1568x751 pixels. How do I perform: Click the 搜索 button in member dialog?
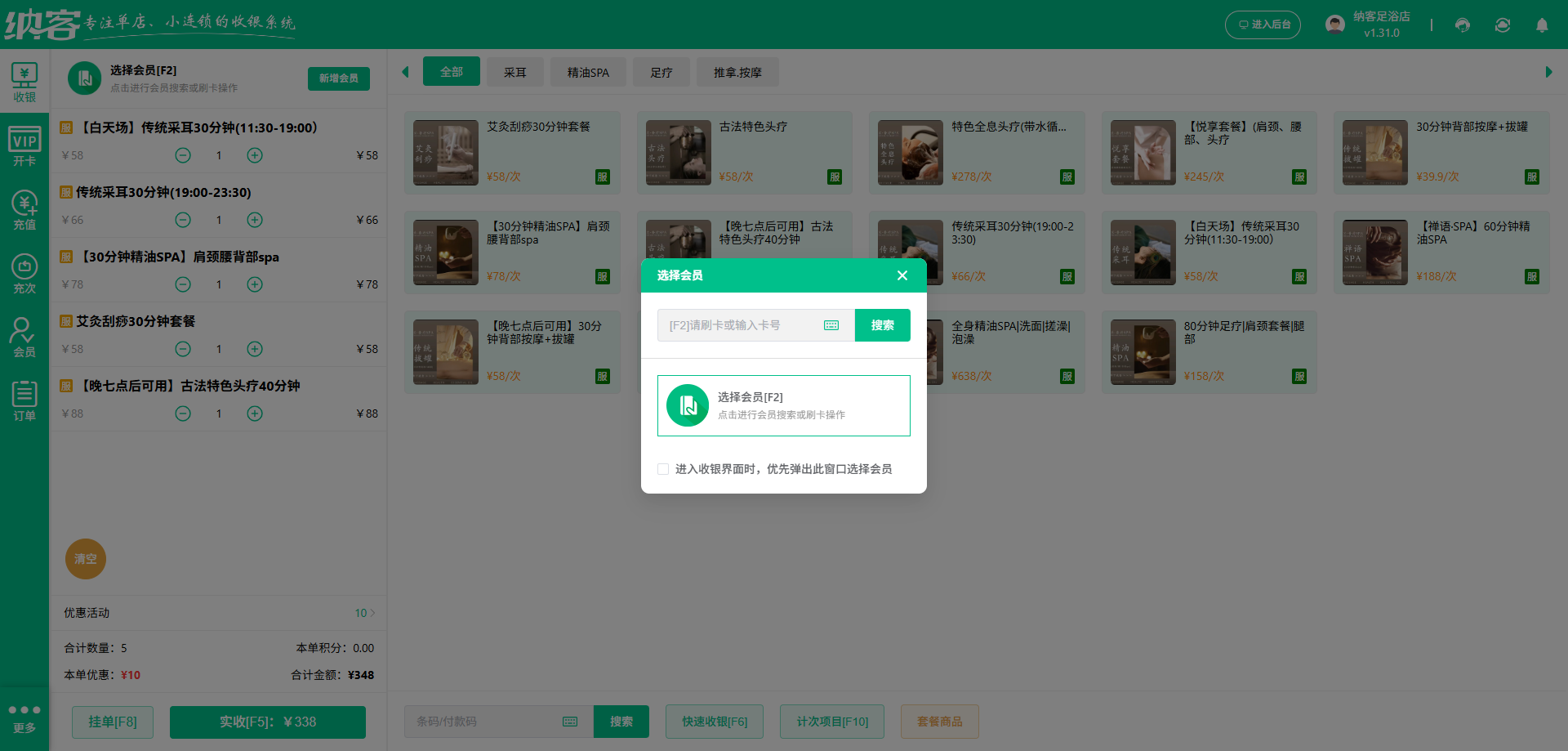coord(882,325)
